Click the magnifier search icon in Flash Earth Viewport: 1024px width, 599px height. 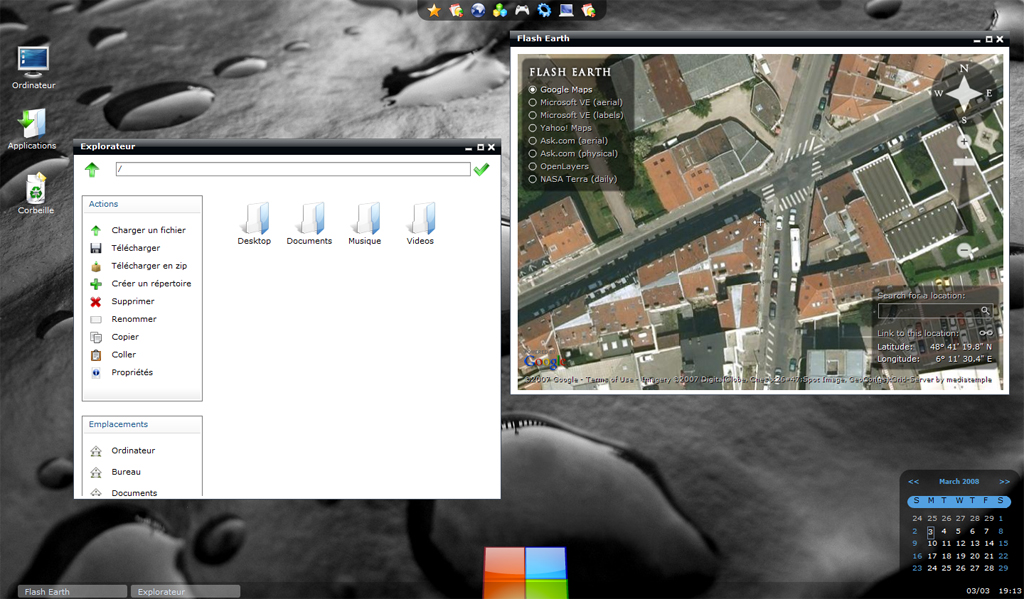click(x=985, y=311)
